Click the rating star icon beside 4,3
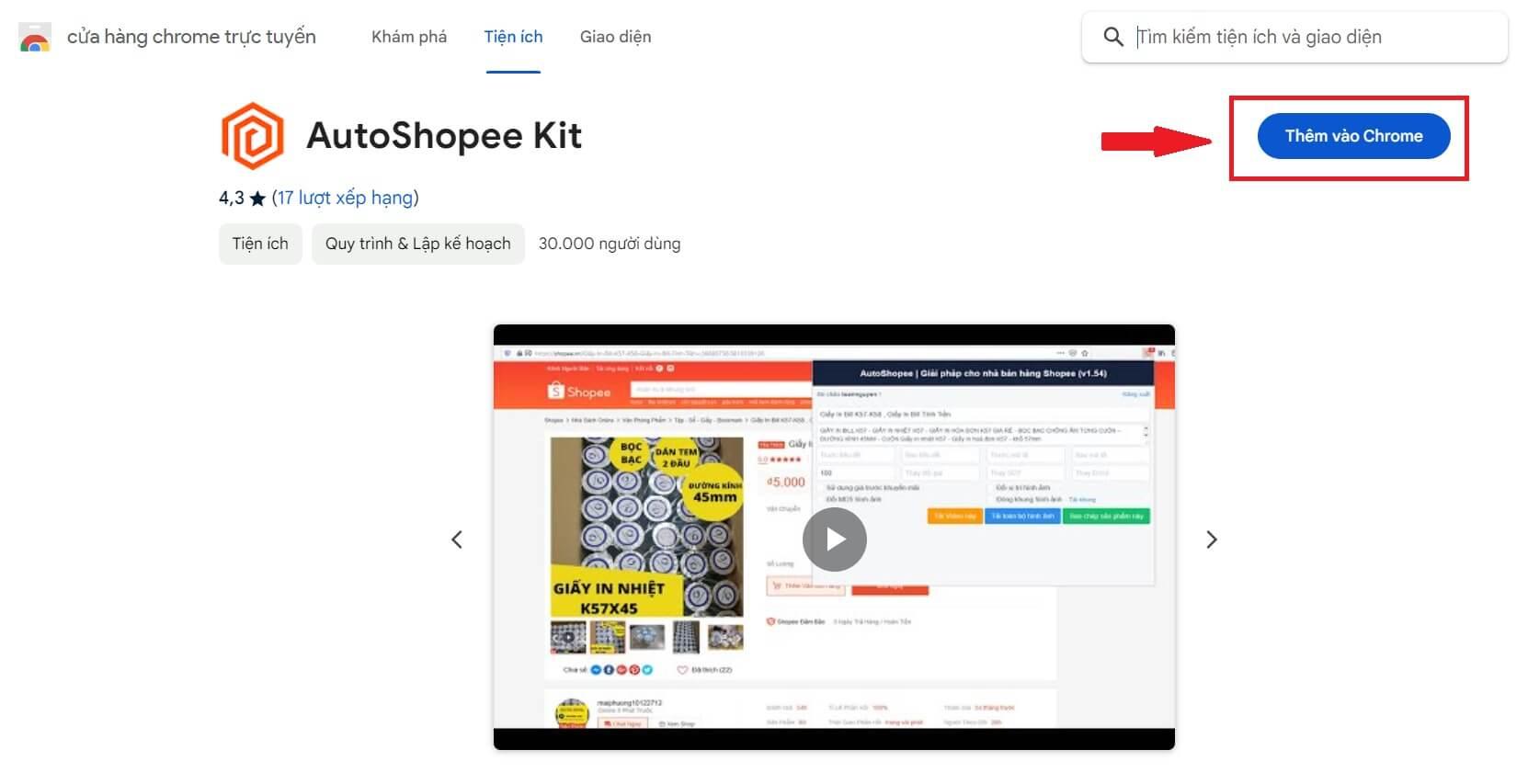Screen dimensions: 1528x784 pyautogui.click(x=257, y=199)
